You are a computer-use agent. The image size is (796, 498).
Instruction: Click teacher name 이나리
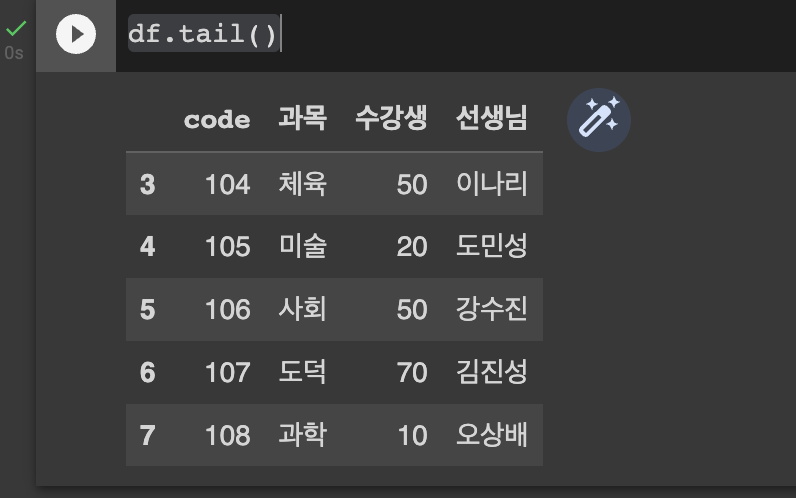click(491, 184)
